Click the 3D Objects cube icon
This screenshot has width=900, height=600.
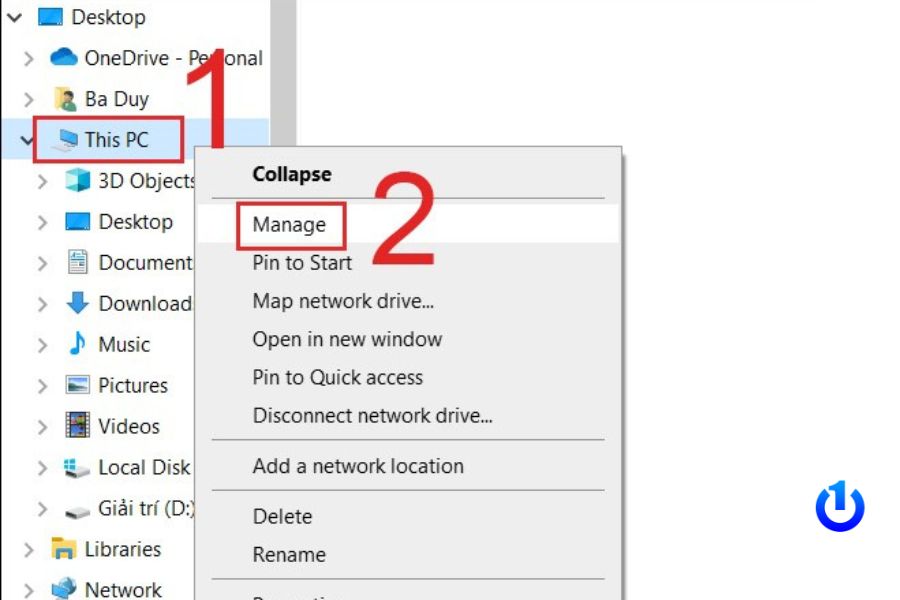pyautogui.click(x=77, y=181)
